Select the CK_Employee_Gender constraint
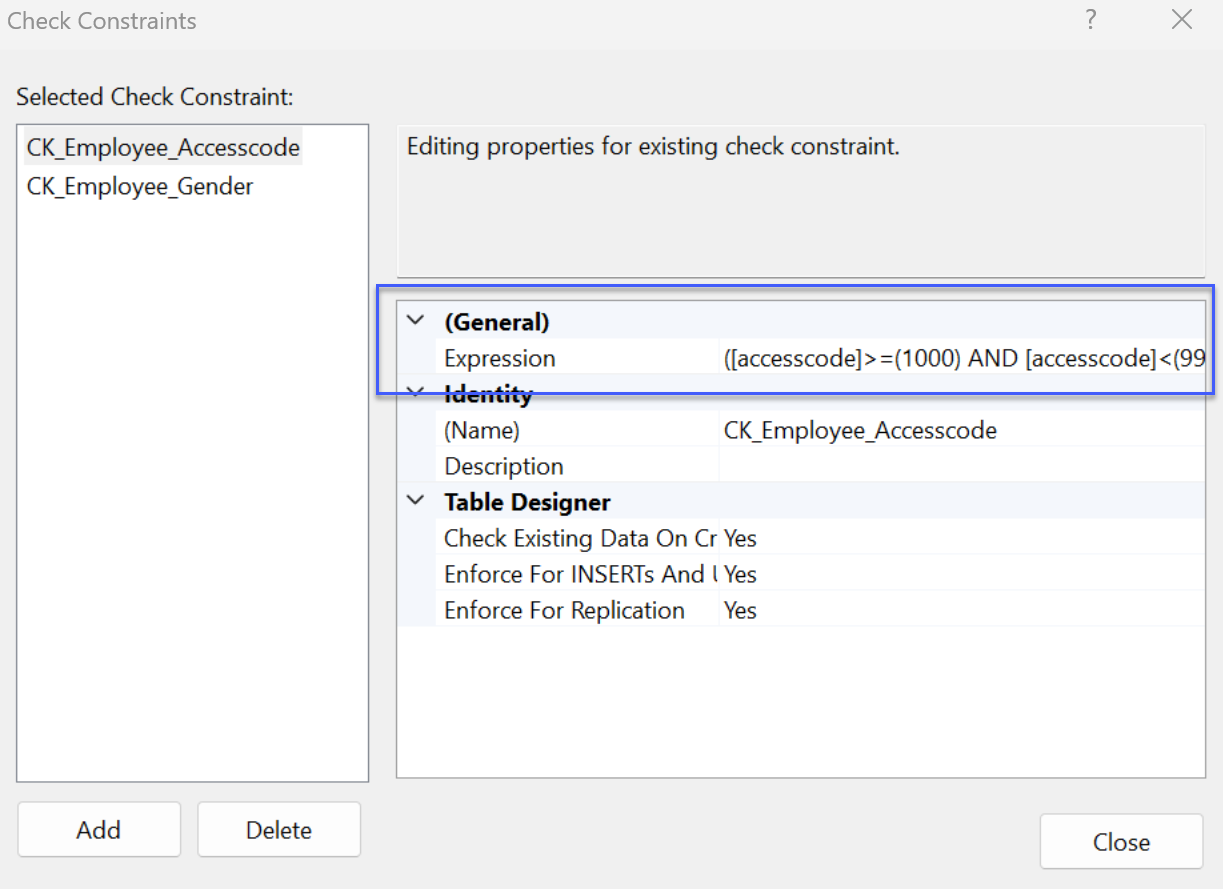The height and width of the screenshot is (889, 1223). pyautogui.click(x=140, y=186)
